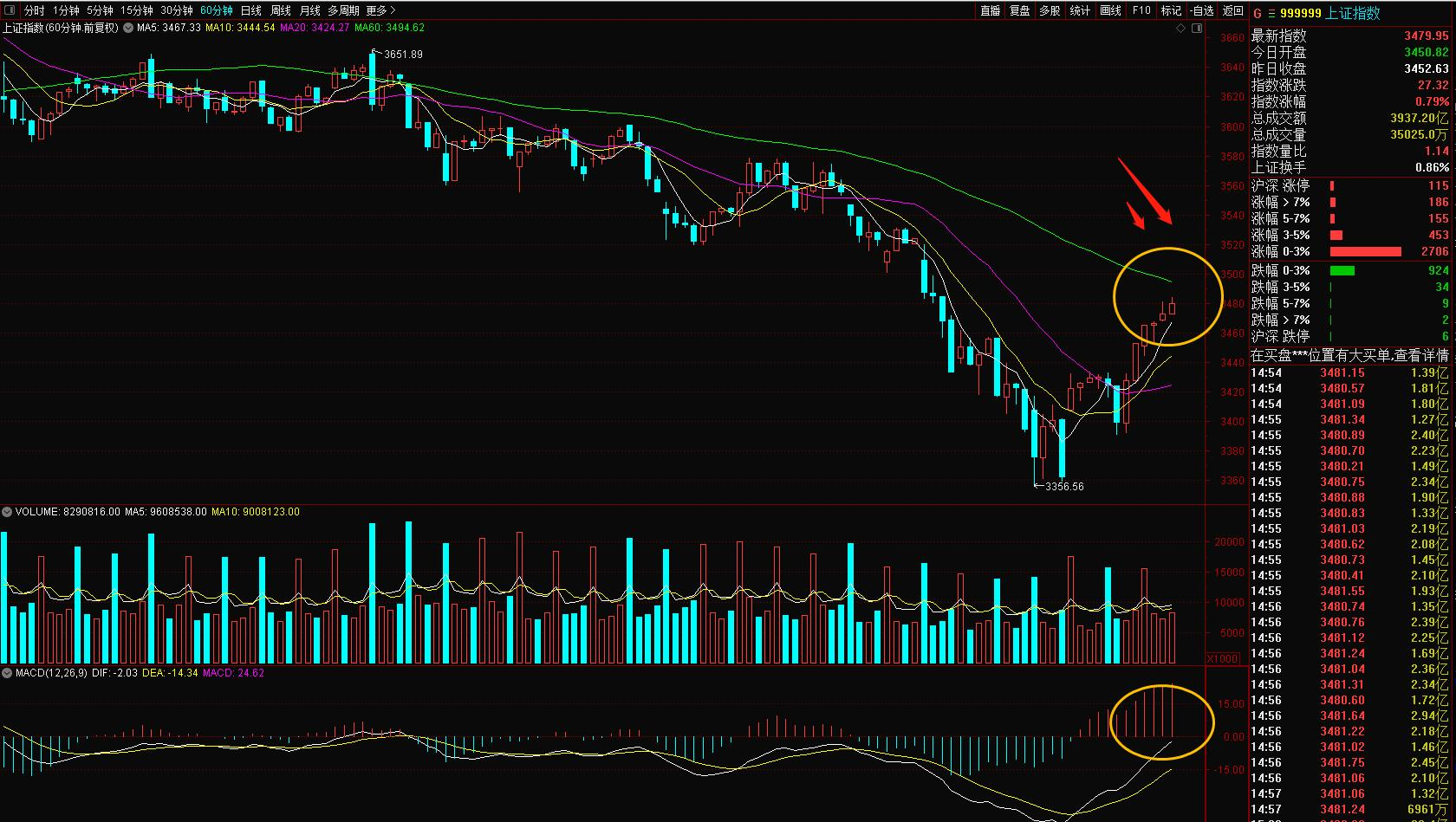Select the 15分钟 period tab

[x=136, y=10]
